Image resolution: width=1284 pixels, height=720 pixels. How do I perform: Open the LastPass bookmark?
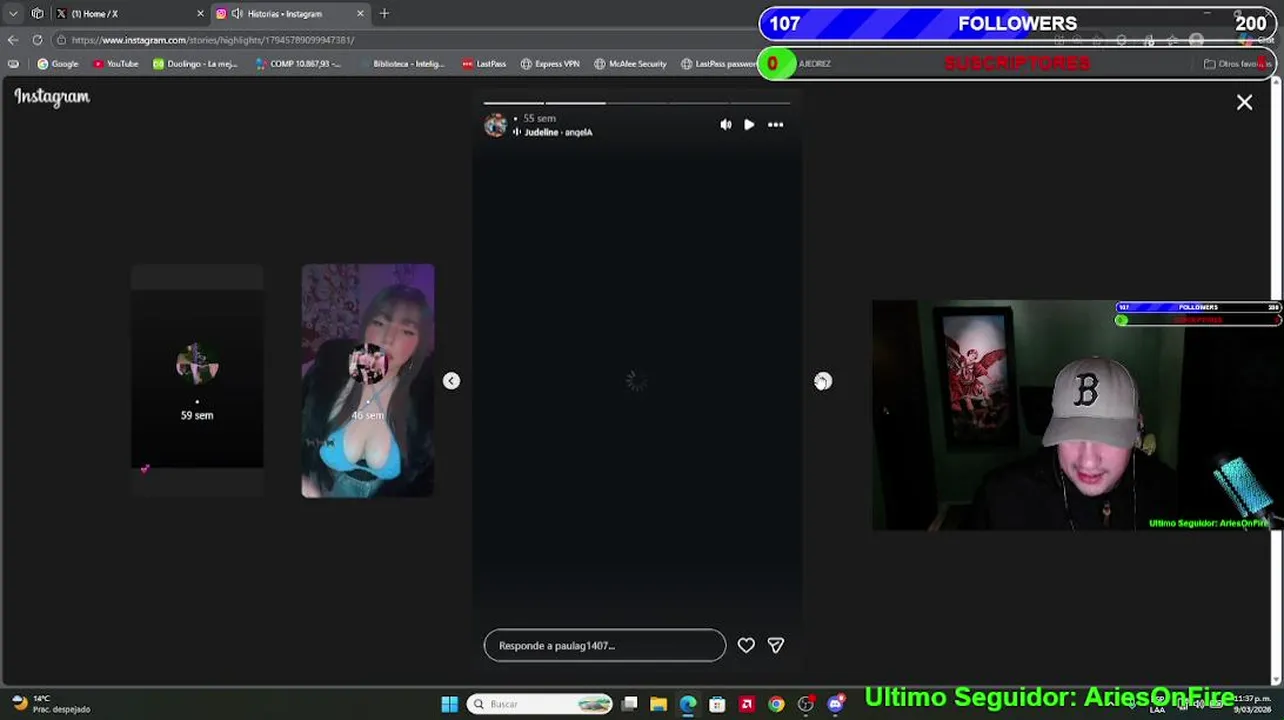484,64
